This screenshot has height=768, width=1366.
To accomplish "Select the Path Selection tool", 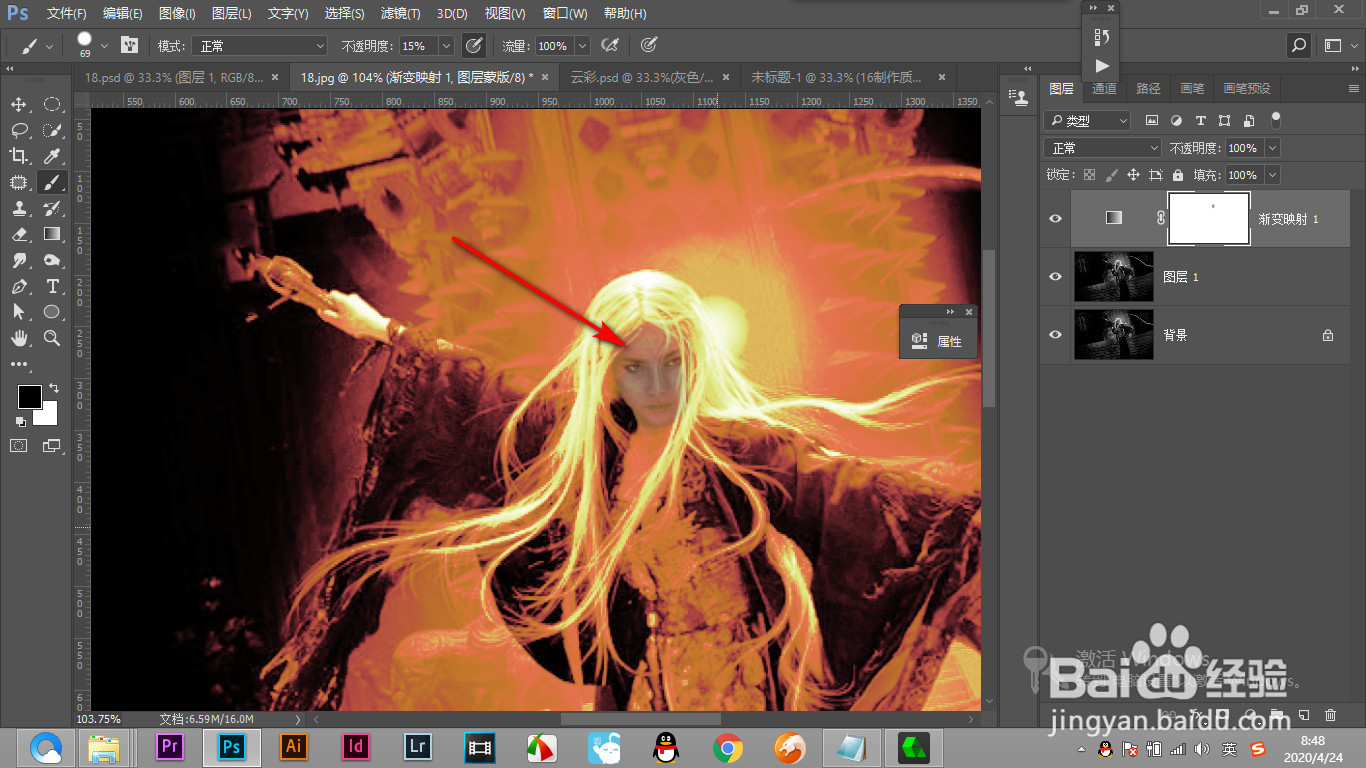I will pos(18,312).
